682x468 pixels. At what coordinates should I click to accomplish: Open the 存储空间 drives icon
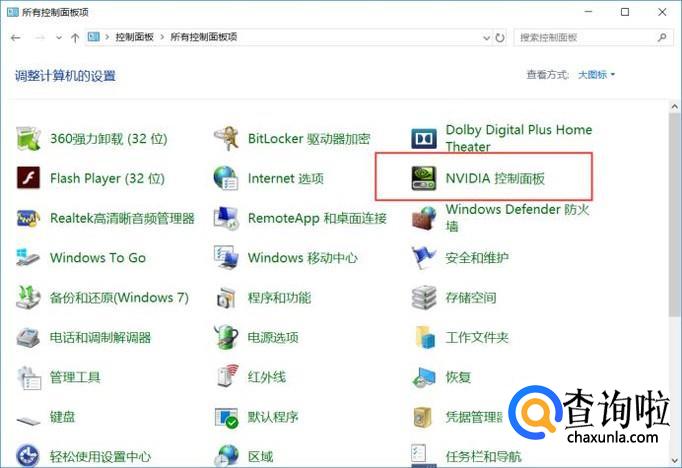pyautogui.click(x=424, y=298)
